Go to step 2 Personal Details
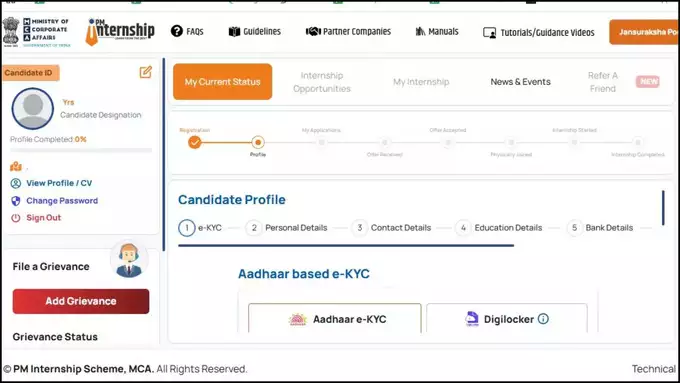Image resolution: width=680 pixels, height=383 pixels. pos(286,228)
